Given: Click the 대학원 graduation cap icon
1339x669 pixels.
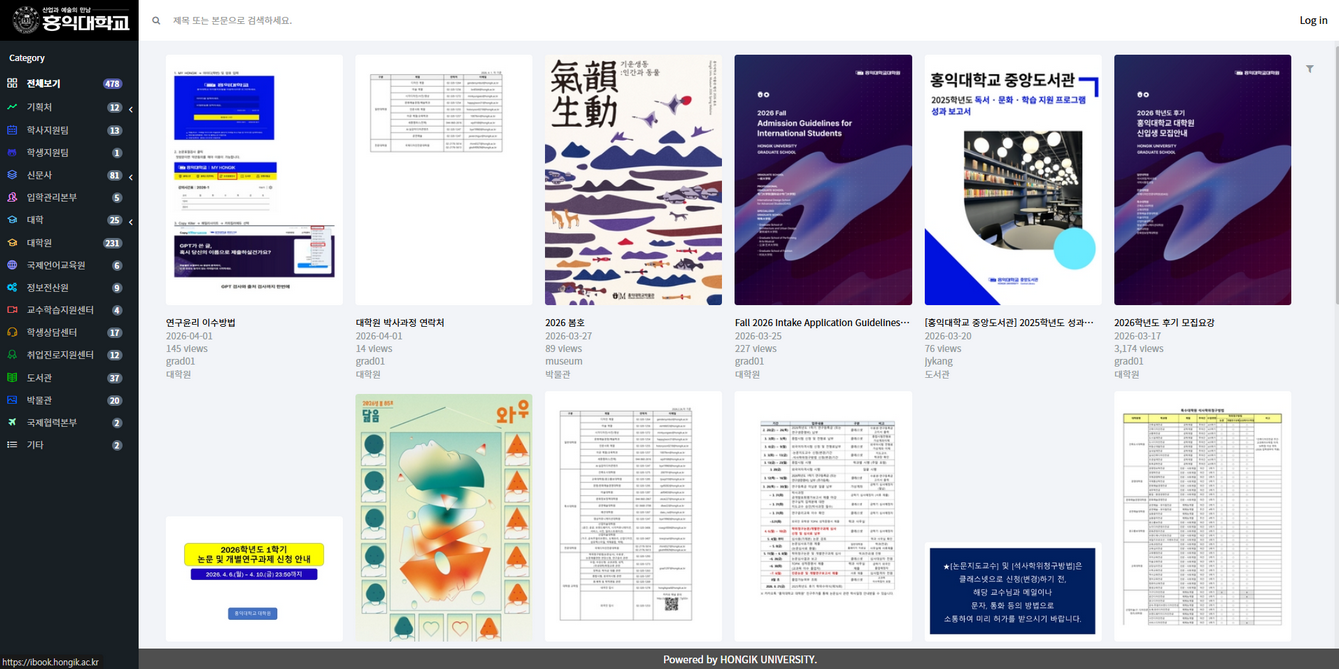Looking at the screenshot, I should point(12,243).
